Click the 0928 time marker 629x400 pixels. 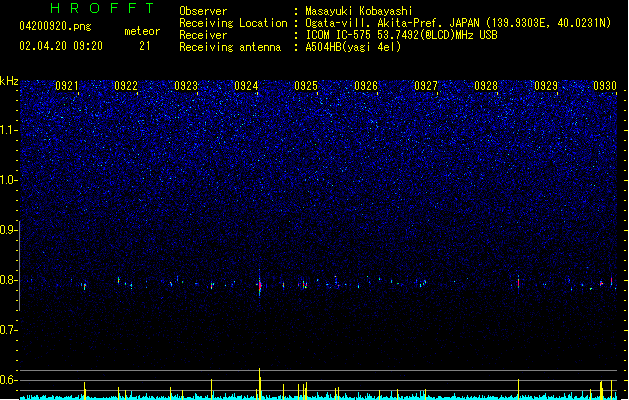pyautogui.click(x=486, y=86)
